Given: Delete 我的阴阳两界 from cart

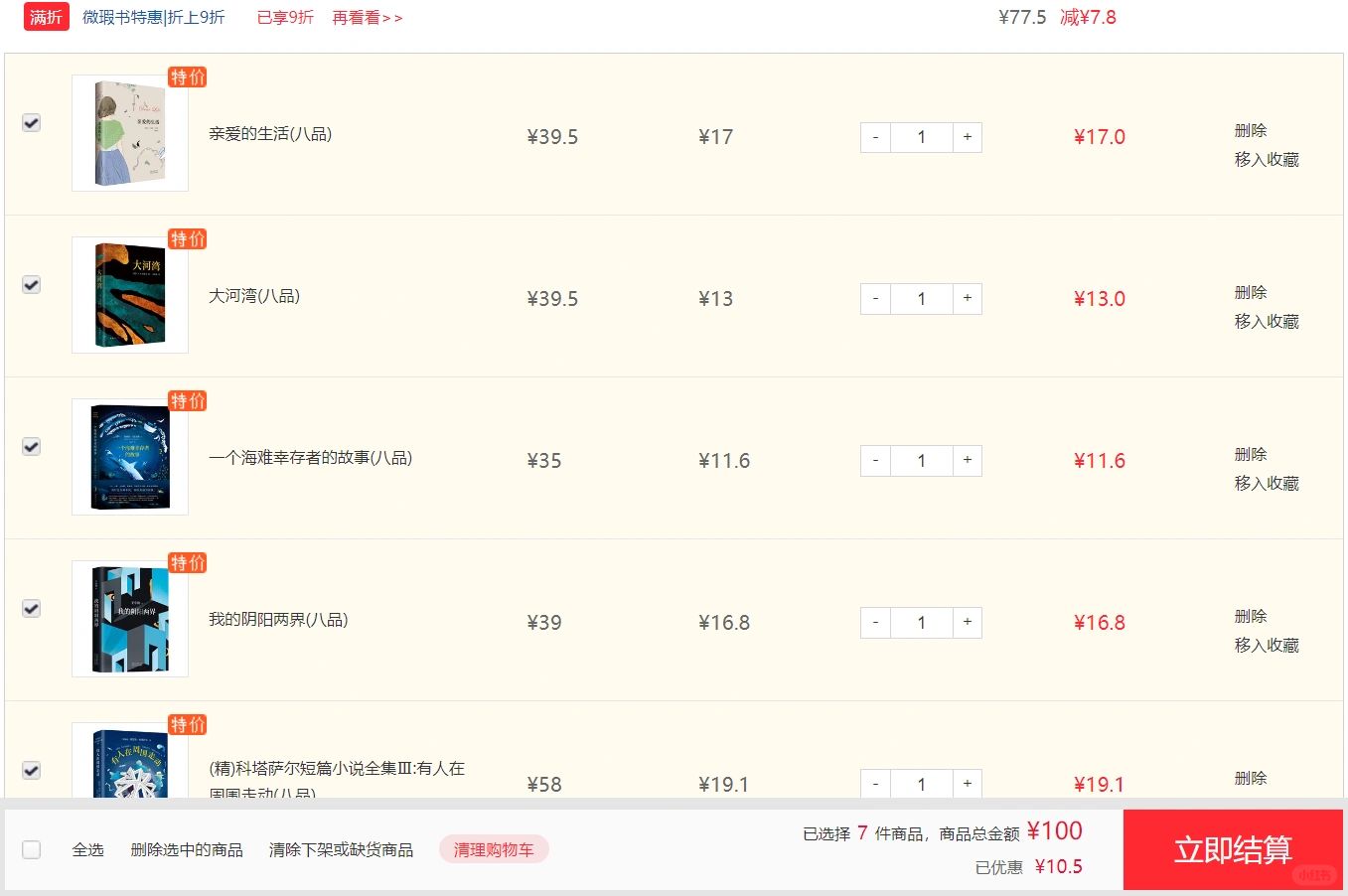Looking at the screenshot, I should (x=1251, y=616).
